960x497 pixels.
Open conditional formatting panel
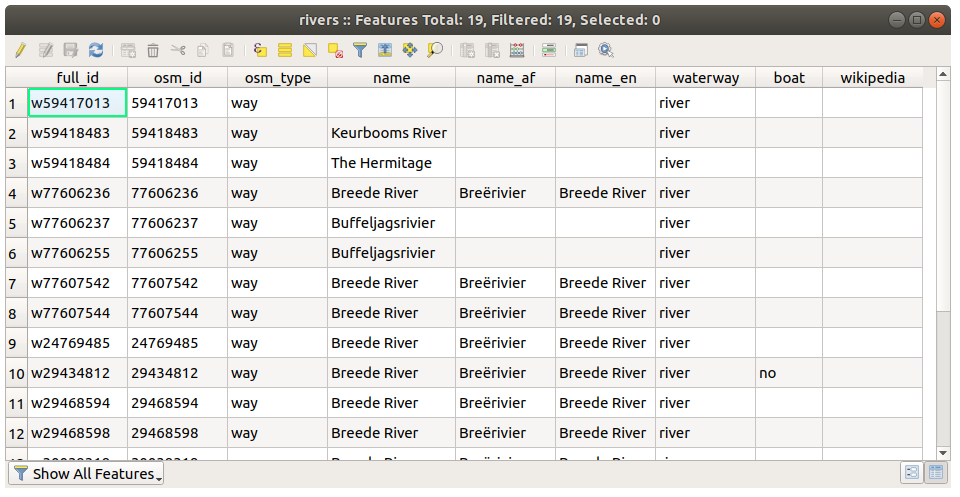coord(549,50)
